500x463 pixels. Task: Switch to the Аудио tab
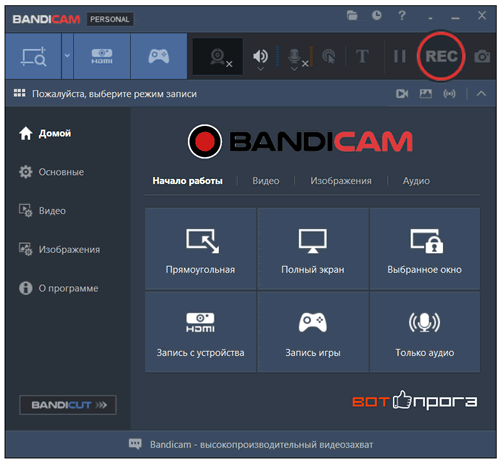[x=416, y=181]
